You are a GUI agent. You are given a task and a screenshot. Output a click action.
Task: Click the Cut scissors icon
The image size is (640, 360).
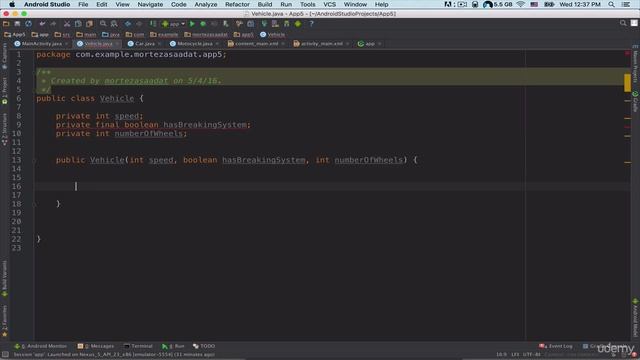67,24
